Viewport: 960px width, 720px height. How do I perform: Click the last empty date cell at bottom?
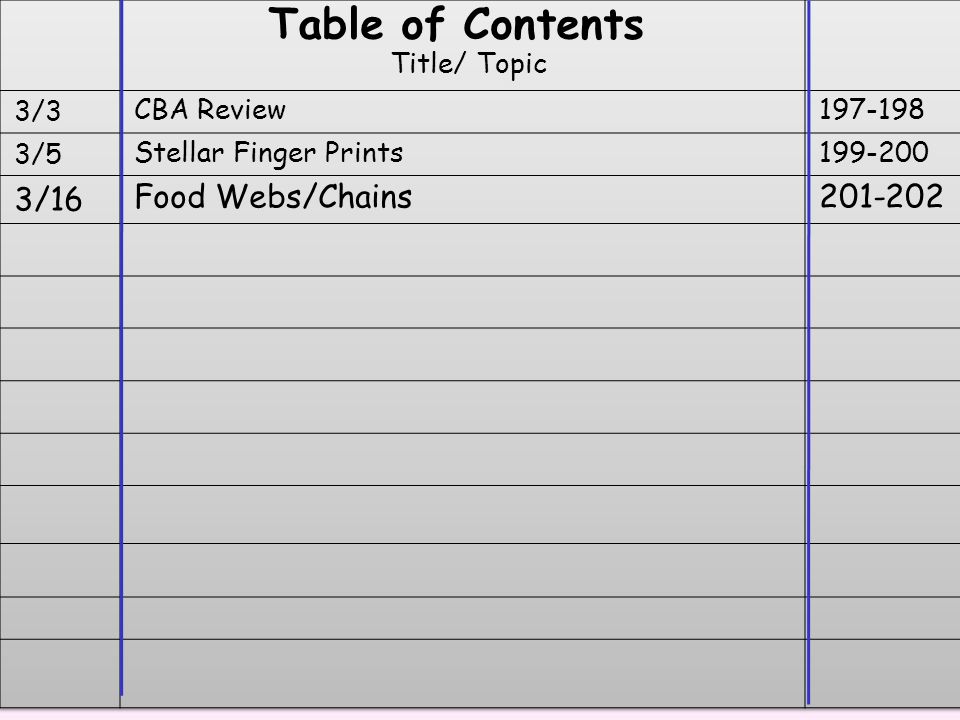coord(60,673)
